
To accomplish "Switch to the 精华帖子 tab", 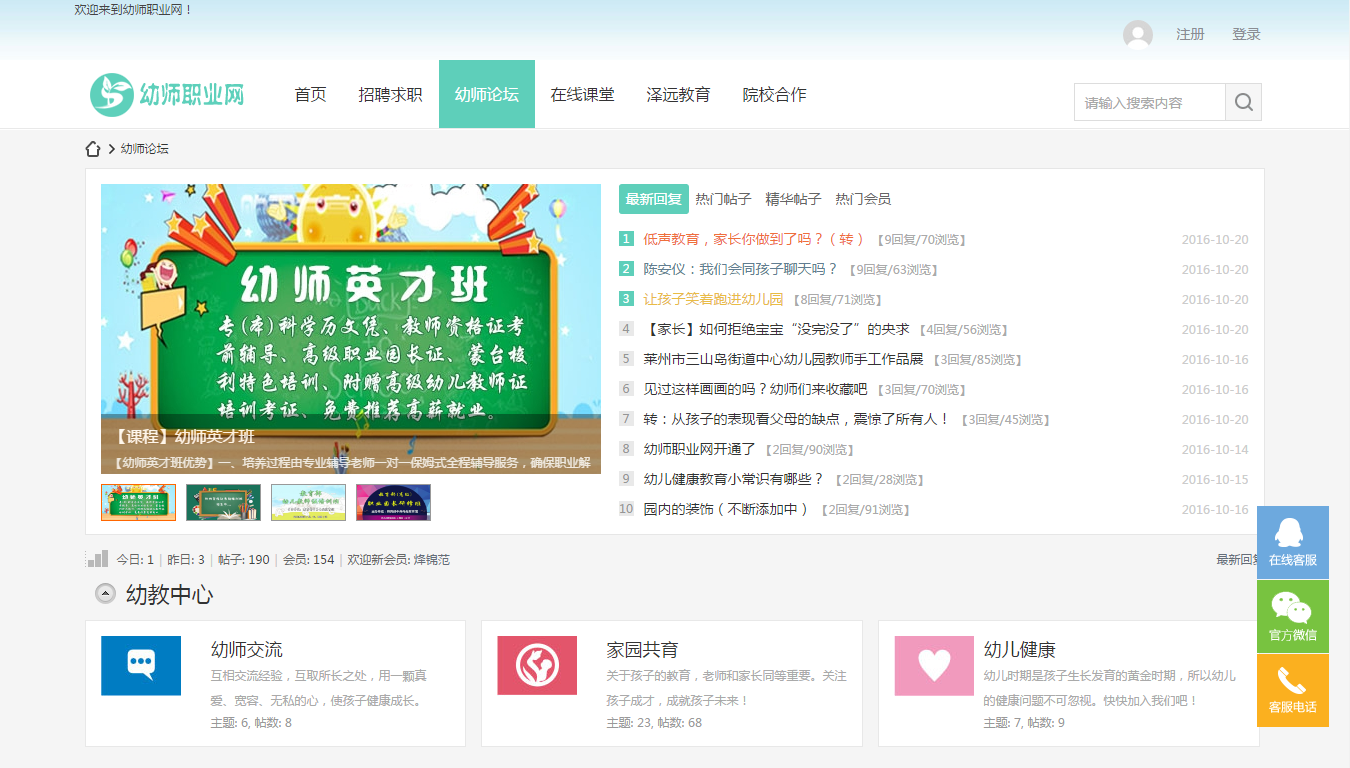I will click(793, 199).
